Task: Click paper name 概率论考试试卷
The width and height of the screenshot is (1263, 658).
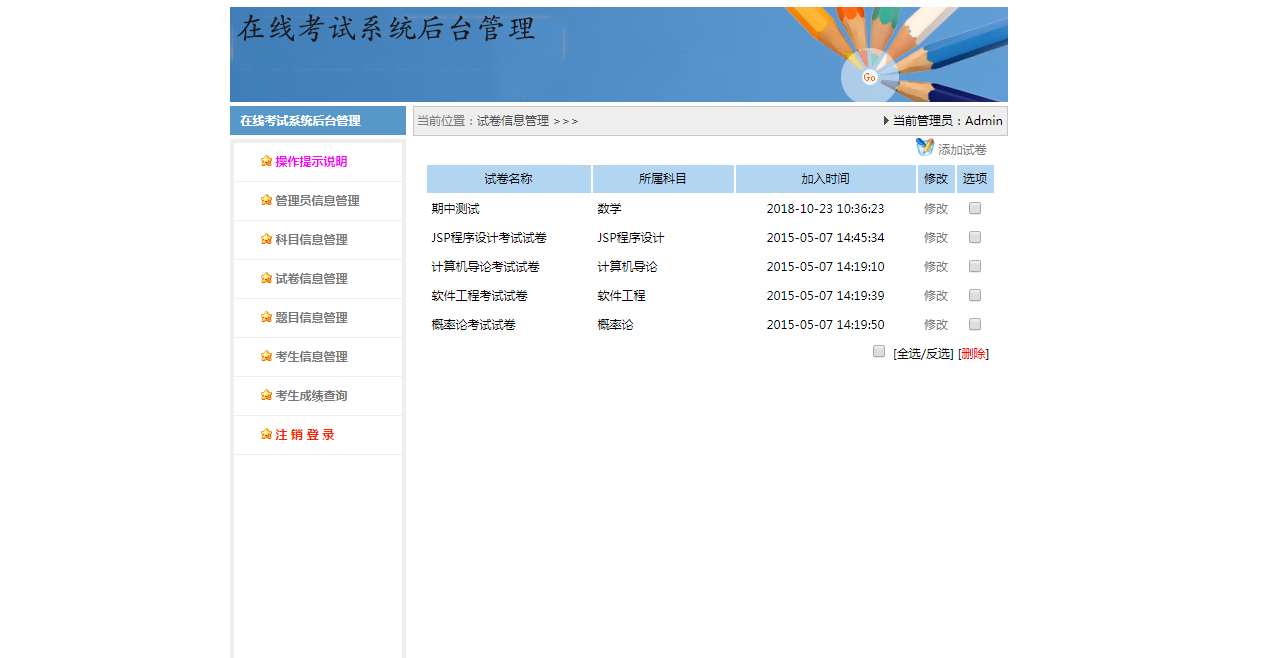Action: [x=473, y=325]
